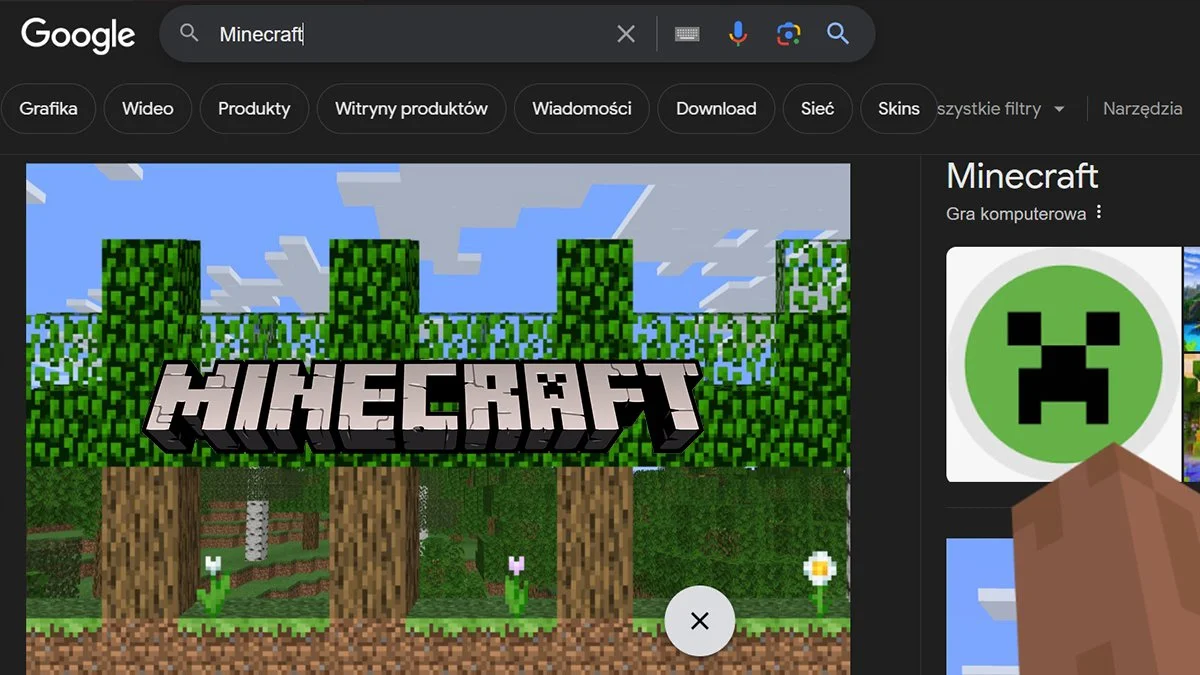Screen dimensions: 1200x675
Task: Open the Produkty results filter
Action: tap(254, 109)
